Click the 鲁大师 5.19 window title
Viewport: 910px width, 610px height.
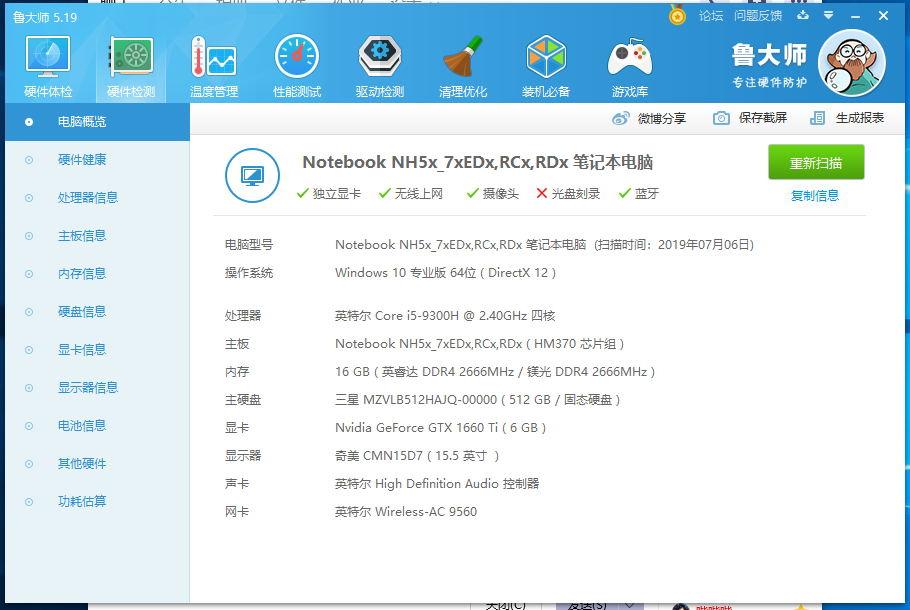45,17
